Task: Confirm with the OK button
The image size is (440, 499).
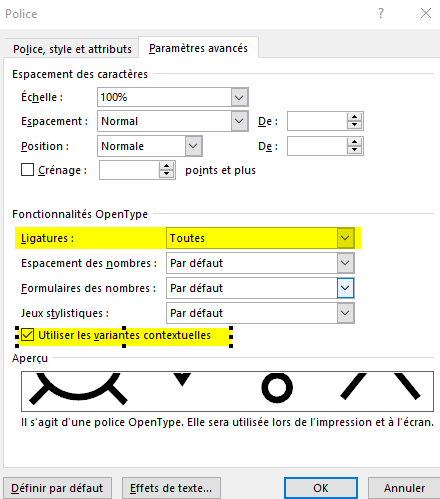Action: pos(321,488)
